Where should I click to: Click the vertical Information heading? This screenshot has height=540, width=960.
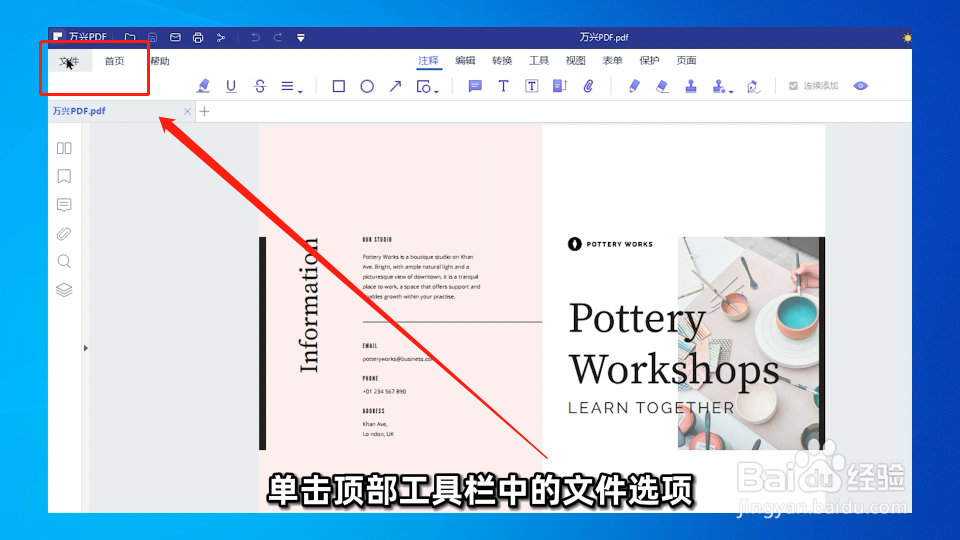tap(309, 305)
